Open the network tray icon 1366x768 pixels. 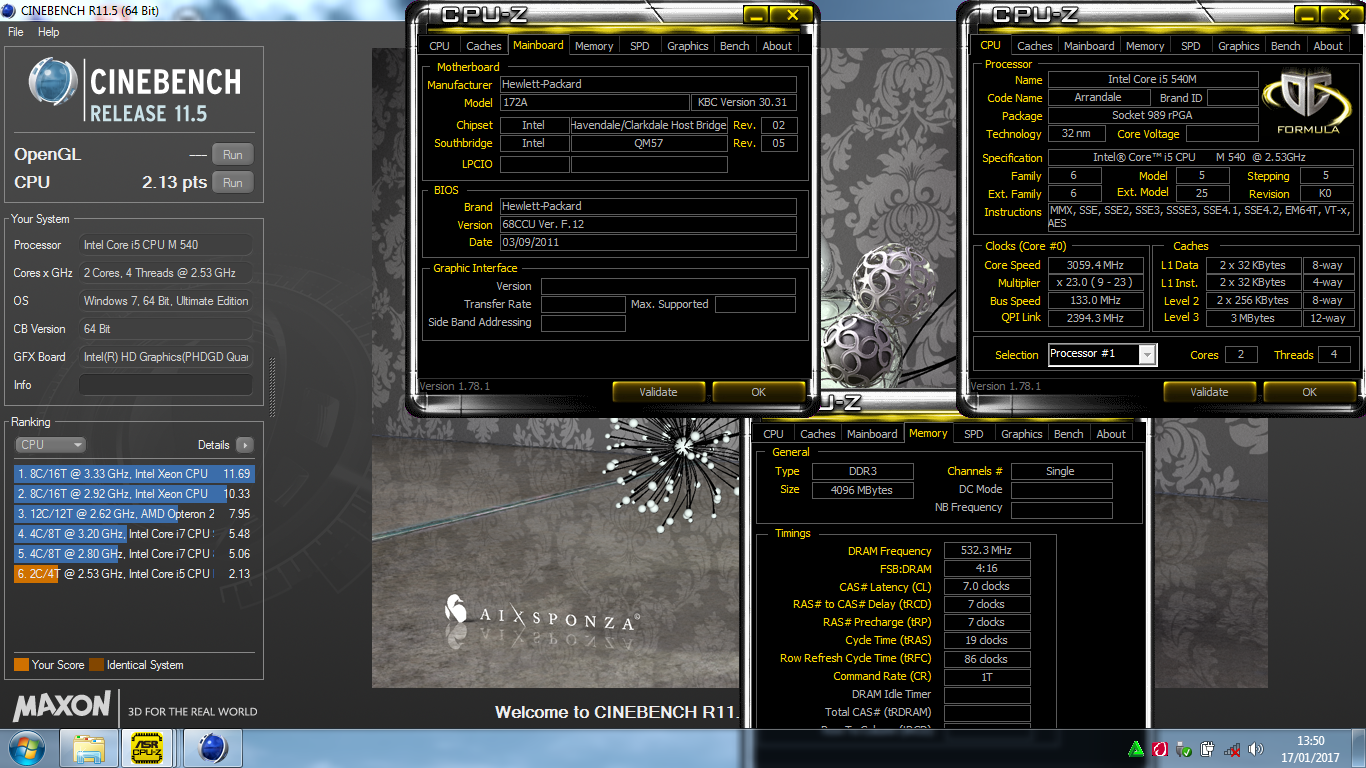tap(1234, 748)
